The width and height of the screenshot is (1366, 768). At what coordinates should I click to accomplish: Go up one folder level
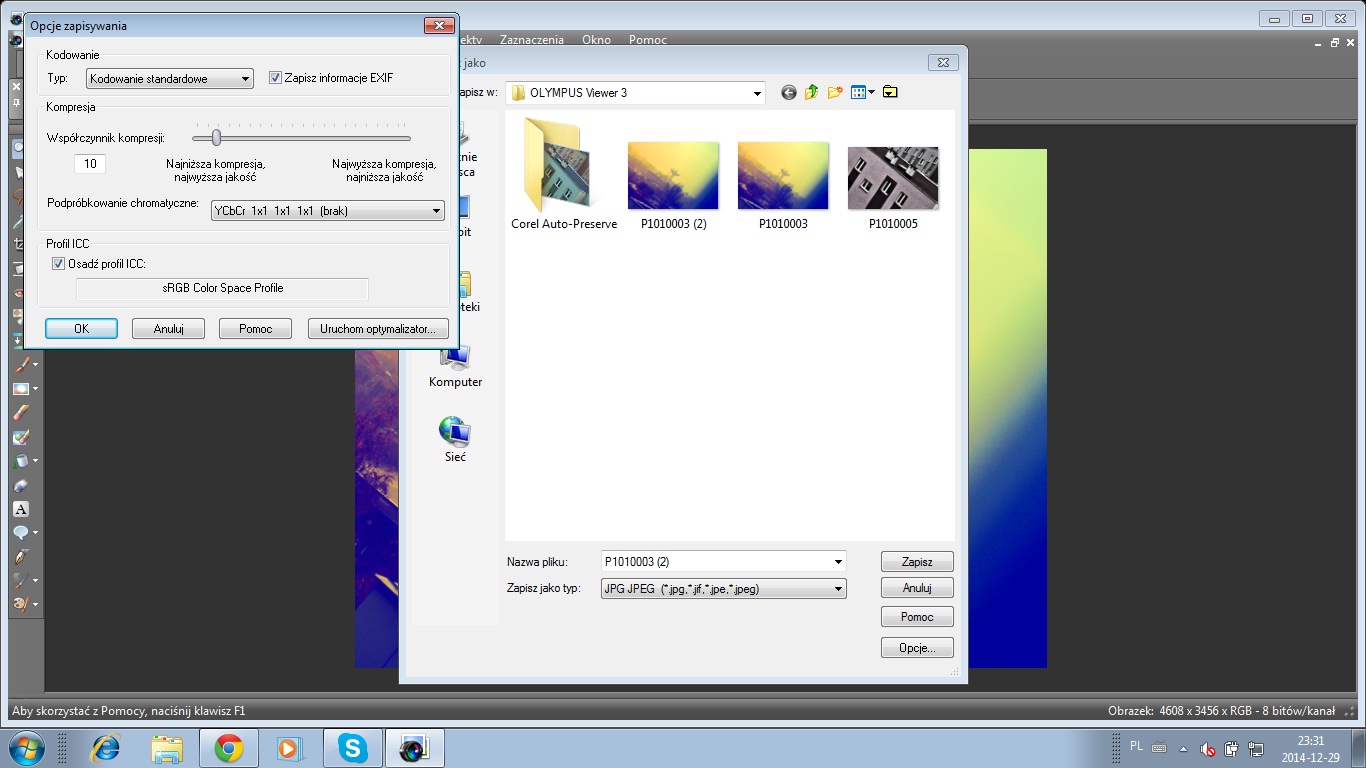pos(811,92)
